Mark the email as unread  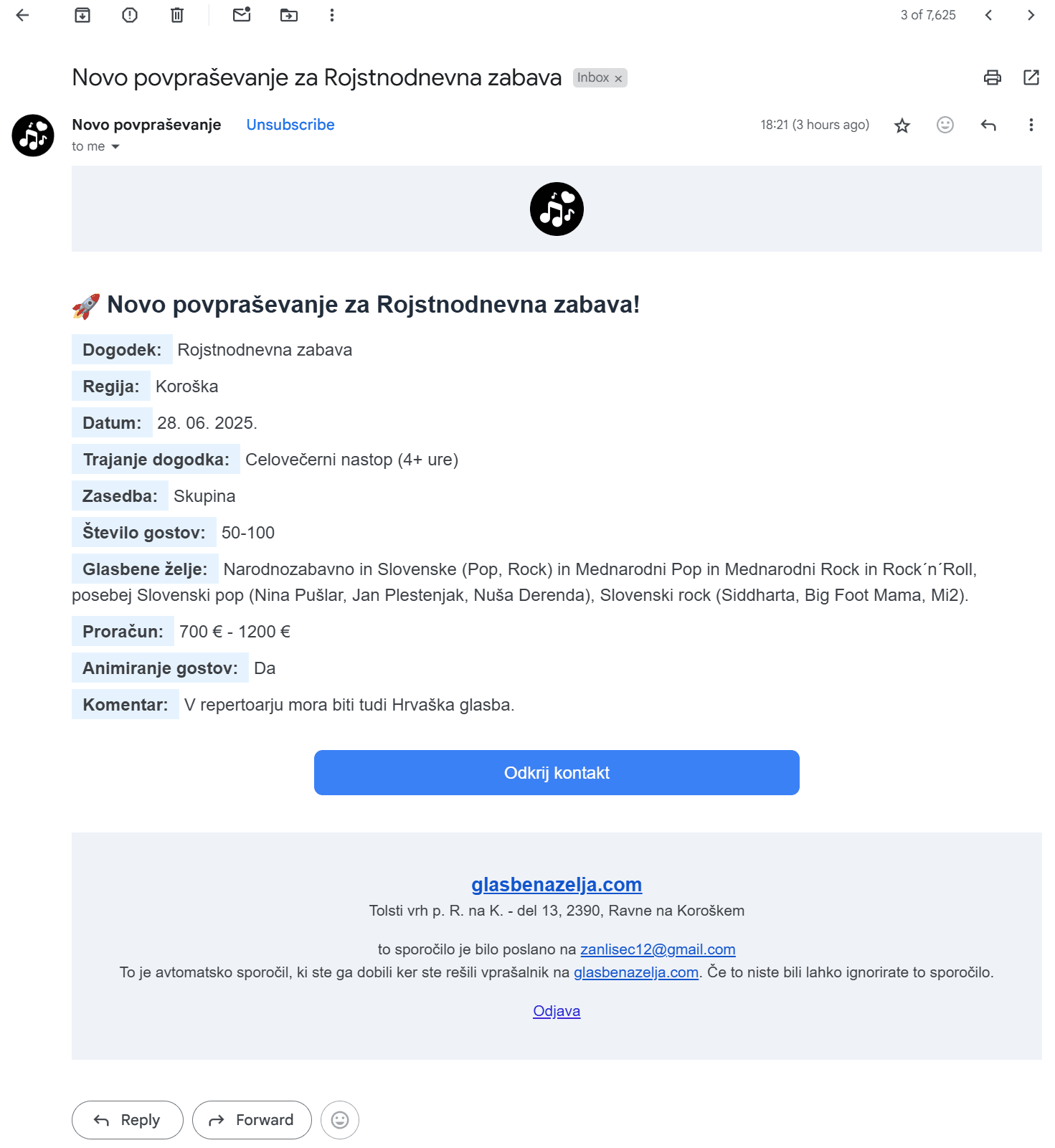pos(242,15)
